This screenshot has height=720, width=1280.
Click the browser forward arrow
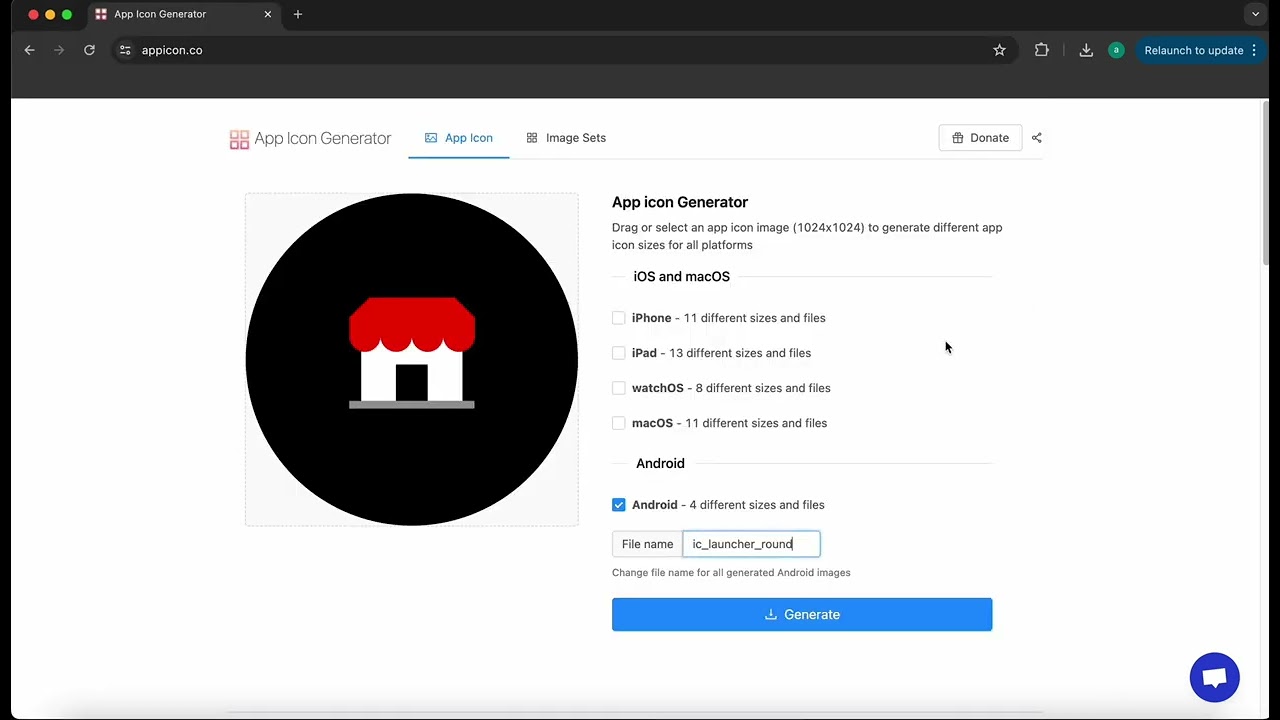click(x=59, y=50)
